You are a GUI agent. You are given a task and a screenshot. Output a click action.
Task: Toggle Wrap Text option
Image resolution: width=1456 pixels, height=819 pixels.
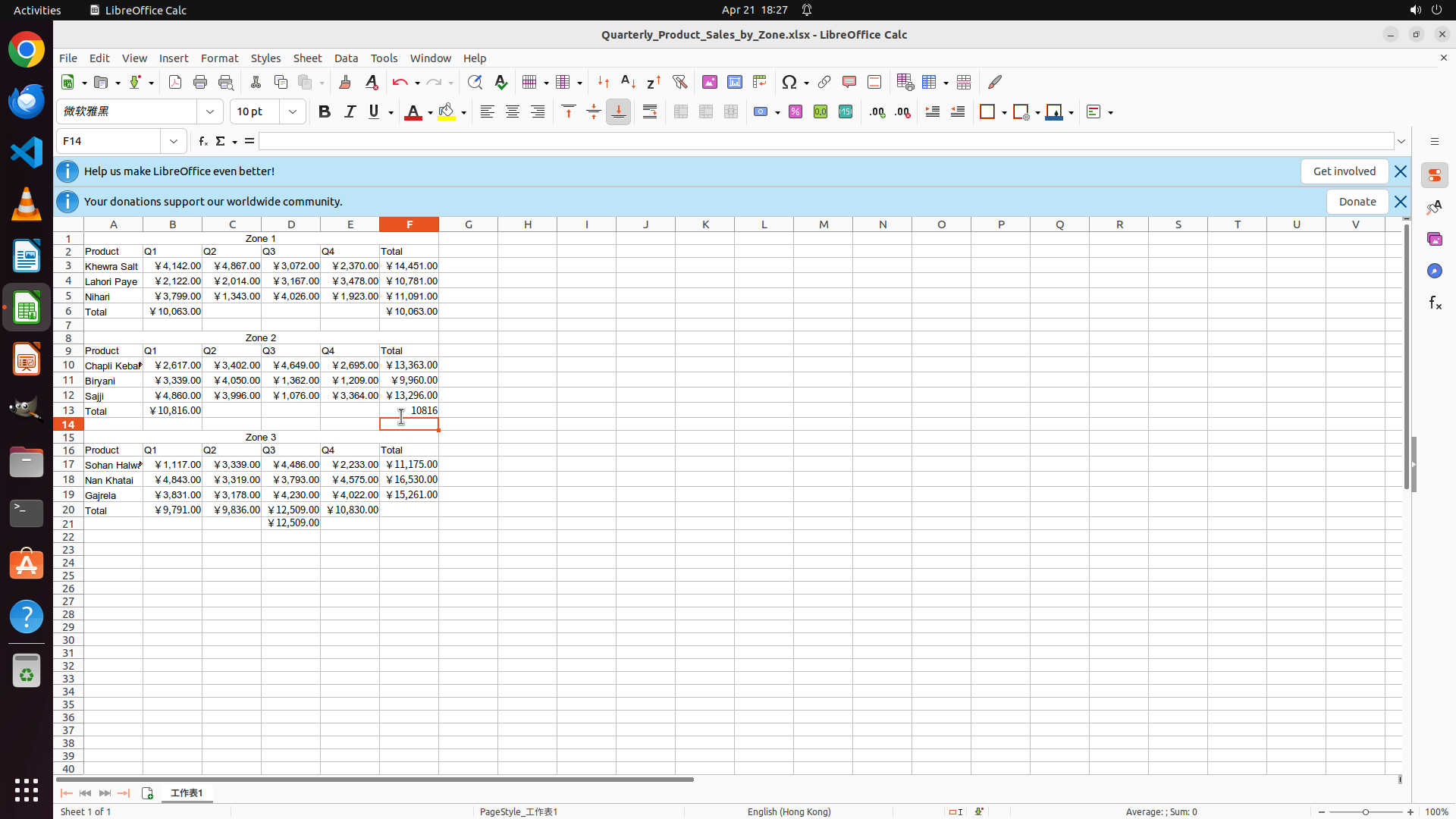click(x=650, y=111)
